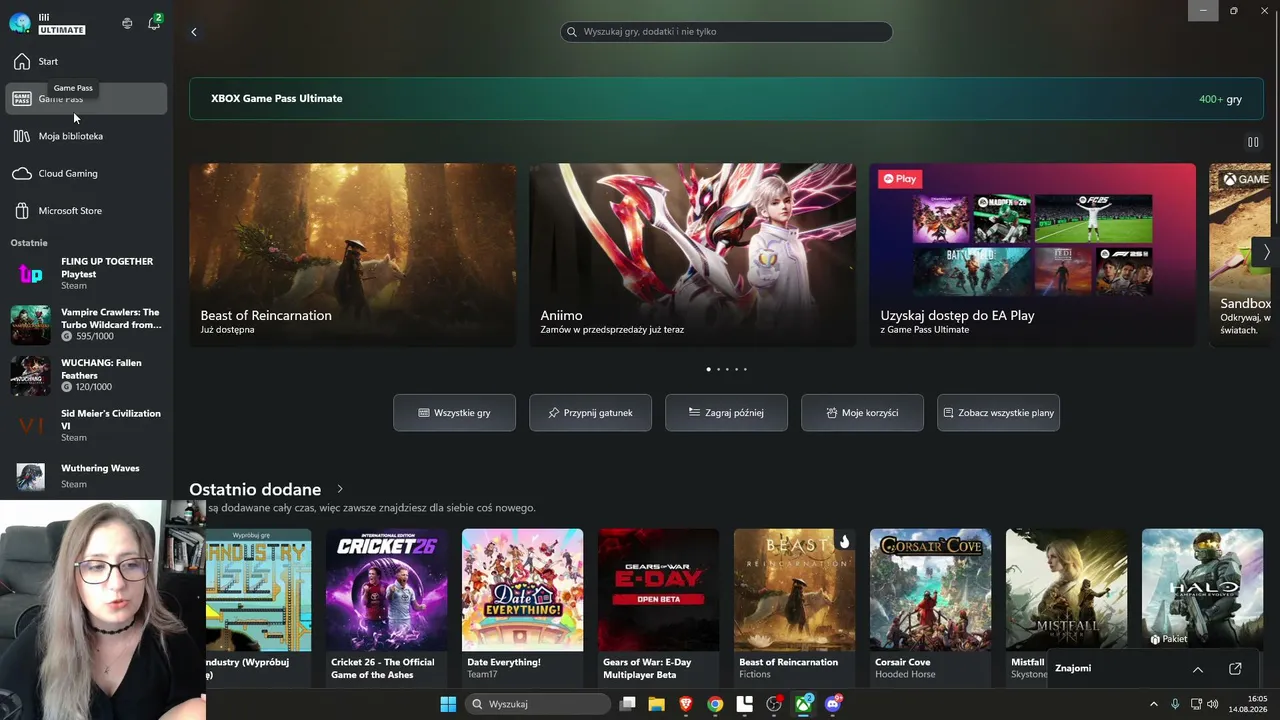Open Gears of War: E-Day beta tile

[x=659, y=606]
